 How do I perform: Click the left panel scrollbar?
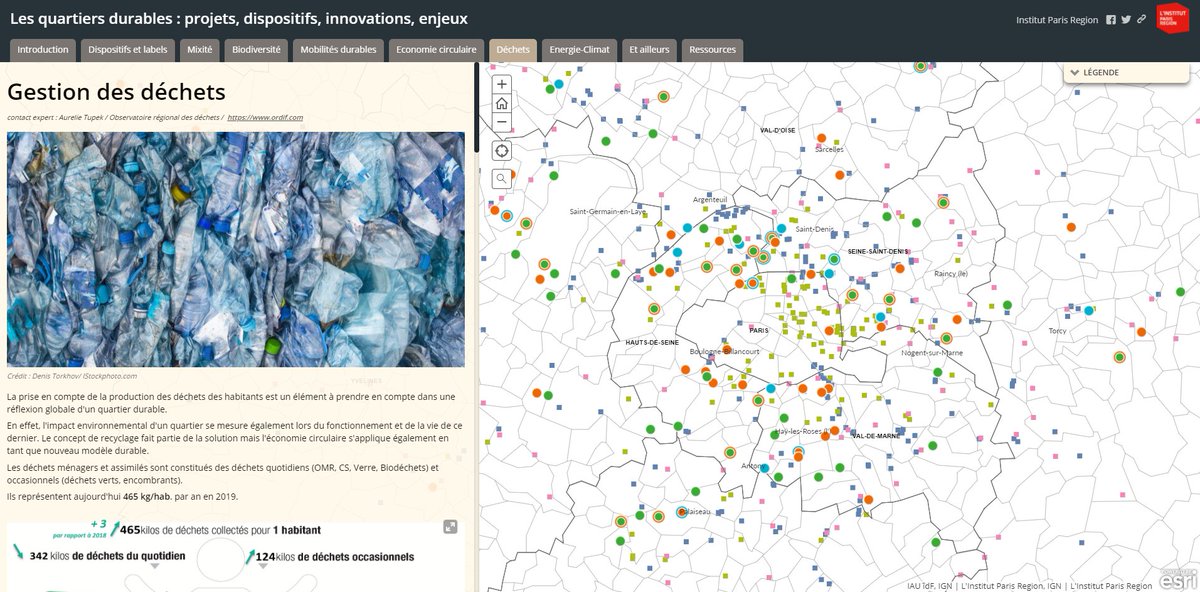pyautogui.click(x=476, y=108)
